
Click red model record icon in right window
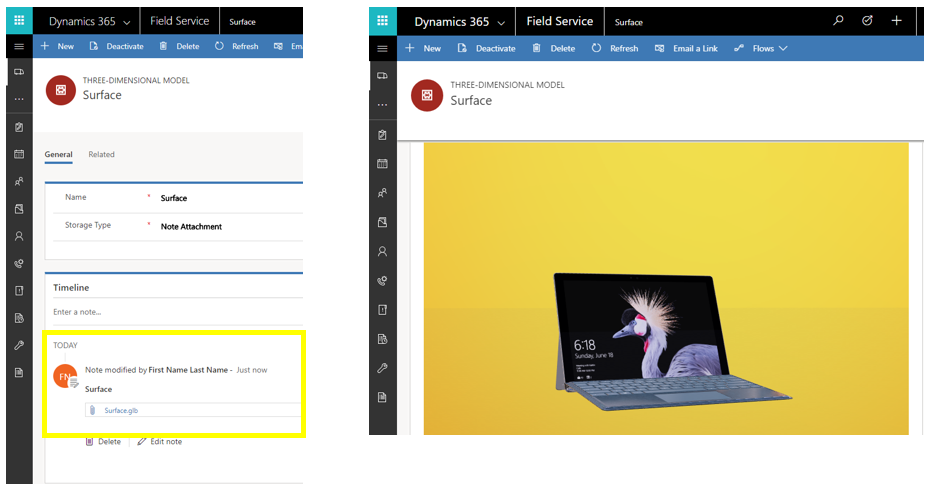point(427,95)
